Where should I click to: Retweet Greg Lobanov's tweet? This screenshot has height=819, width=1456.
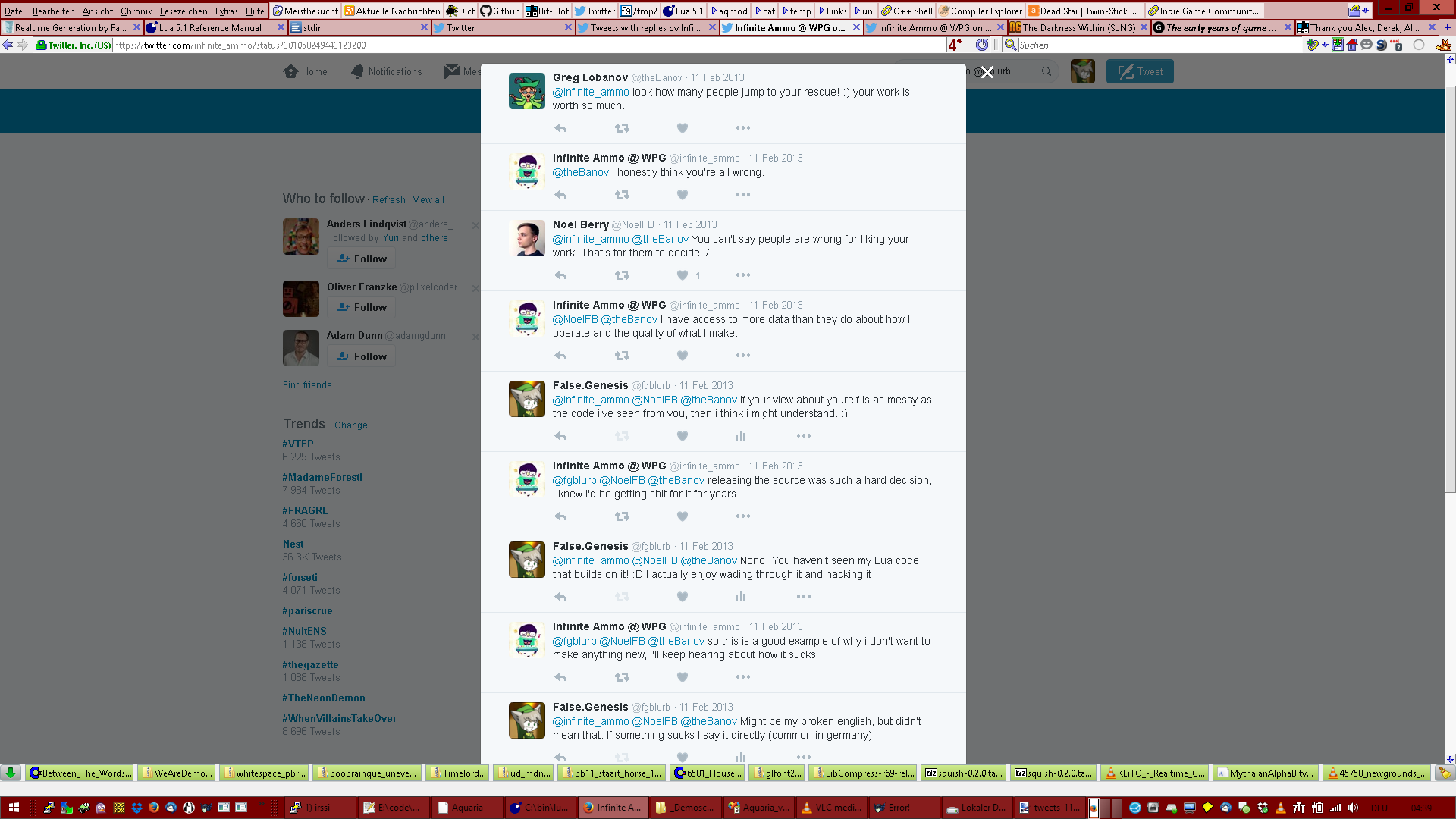pyautogui.click(x=622, y=128)
